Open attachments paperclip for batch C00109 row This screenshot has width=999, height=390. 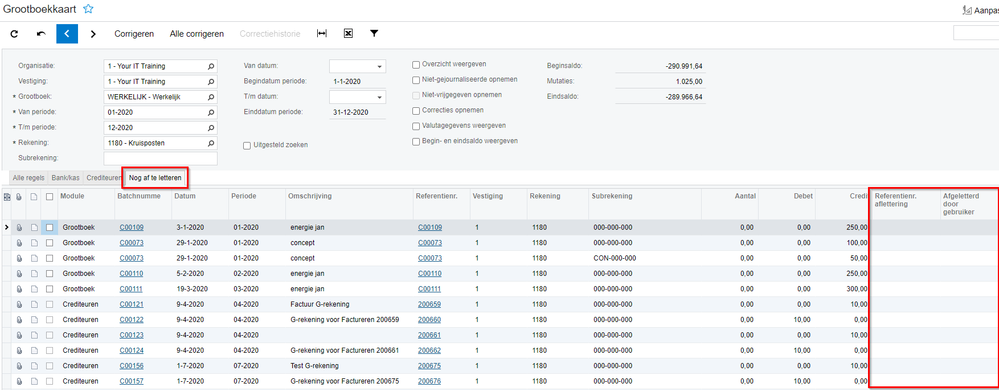pos(19,228)
